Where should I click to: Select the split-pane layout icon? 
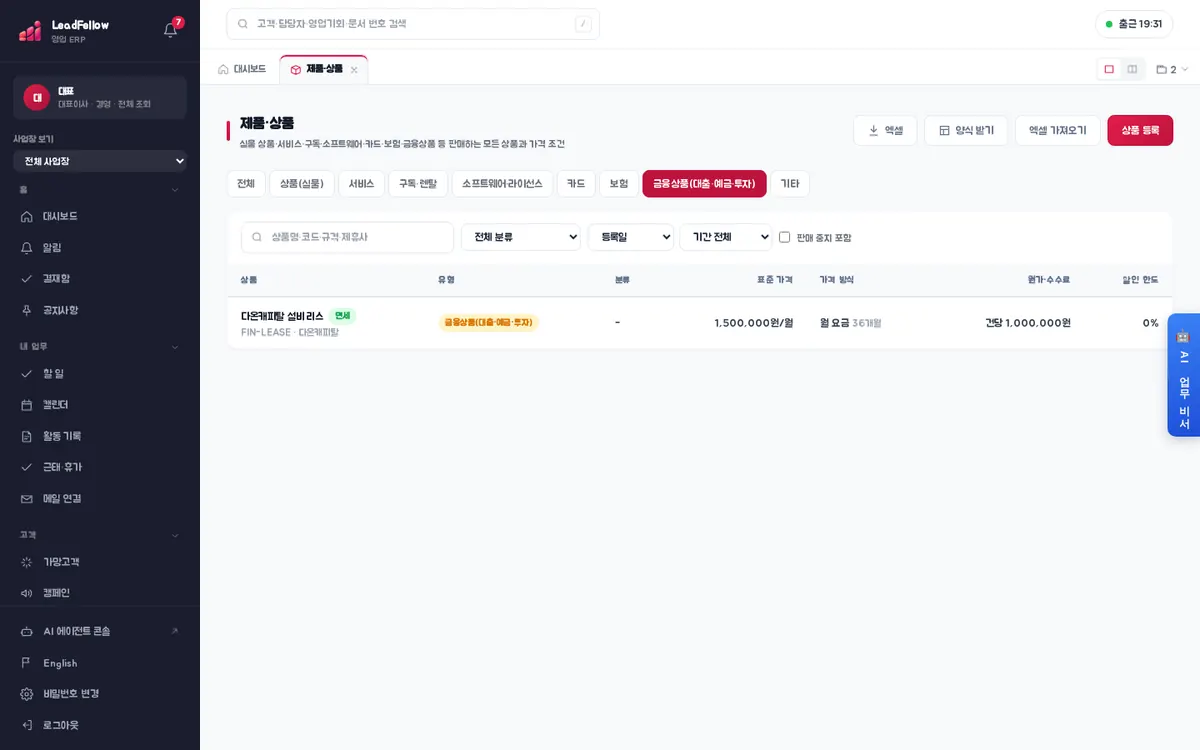point(1132,69)
